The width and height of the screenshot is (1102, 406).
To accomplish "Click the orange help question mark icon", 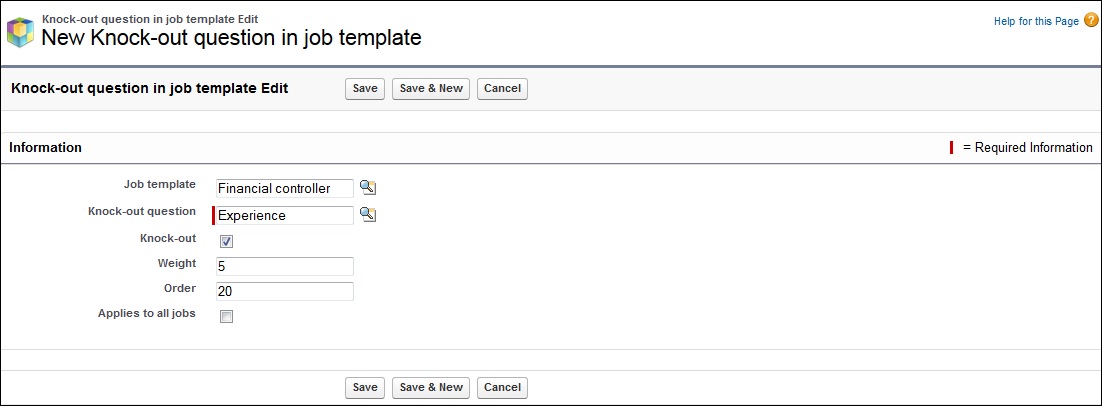I will point(1090,20).
